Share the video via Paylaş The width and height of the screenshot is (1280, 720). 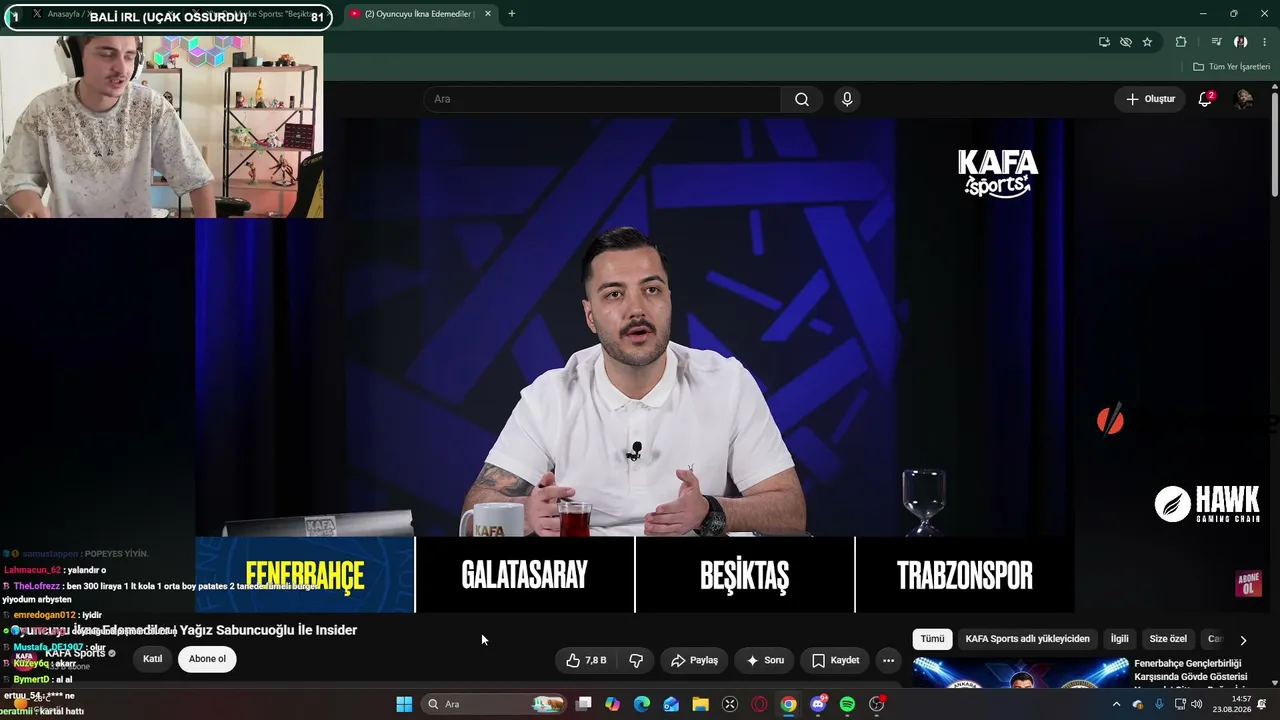(694, 660)
